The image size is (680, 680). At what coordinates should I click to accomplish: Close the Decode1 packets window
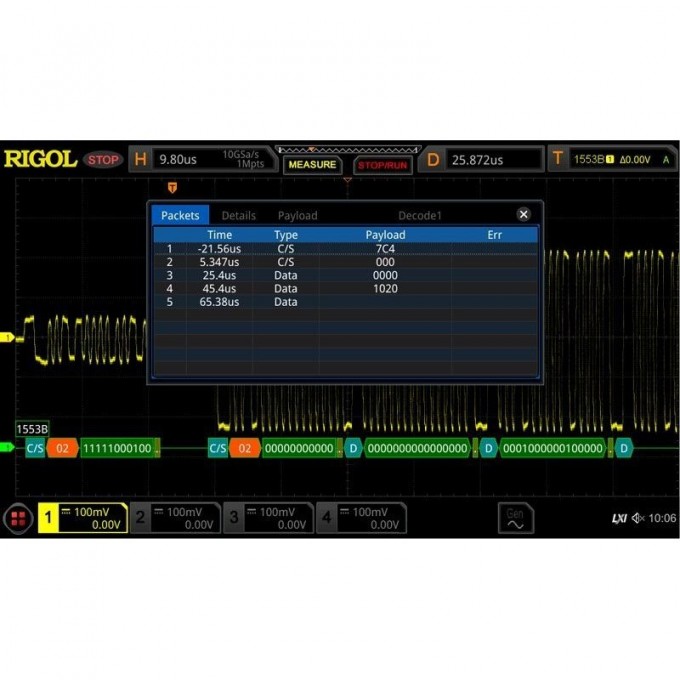click(523, 214)
